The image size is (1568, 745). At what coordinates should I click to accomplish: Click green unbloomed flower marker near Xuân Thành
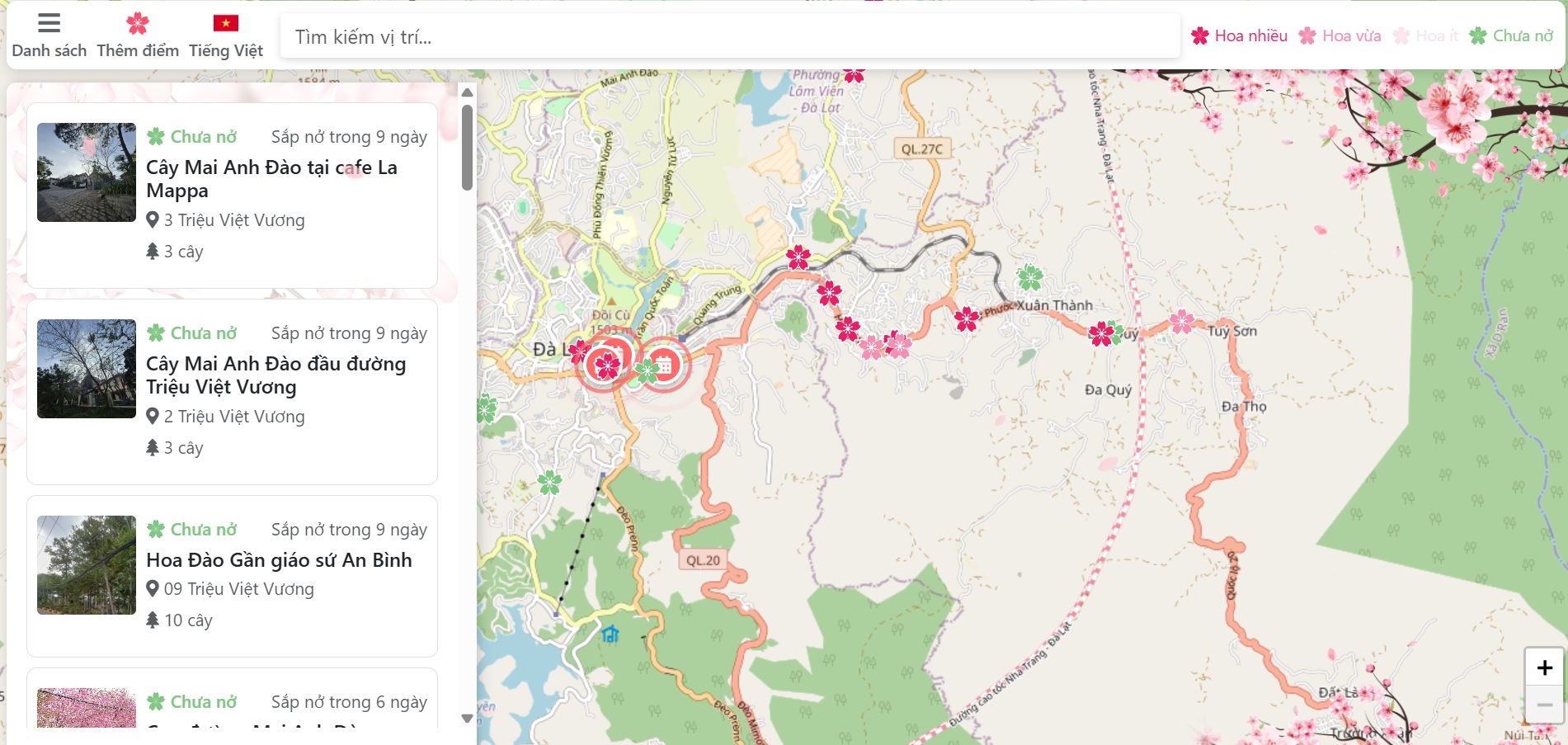pyautogui.click(x=1029, y=277)
